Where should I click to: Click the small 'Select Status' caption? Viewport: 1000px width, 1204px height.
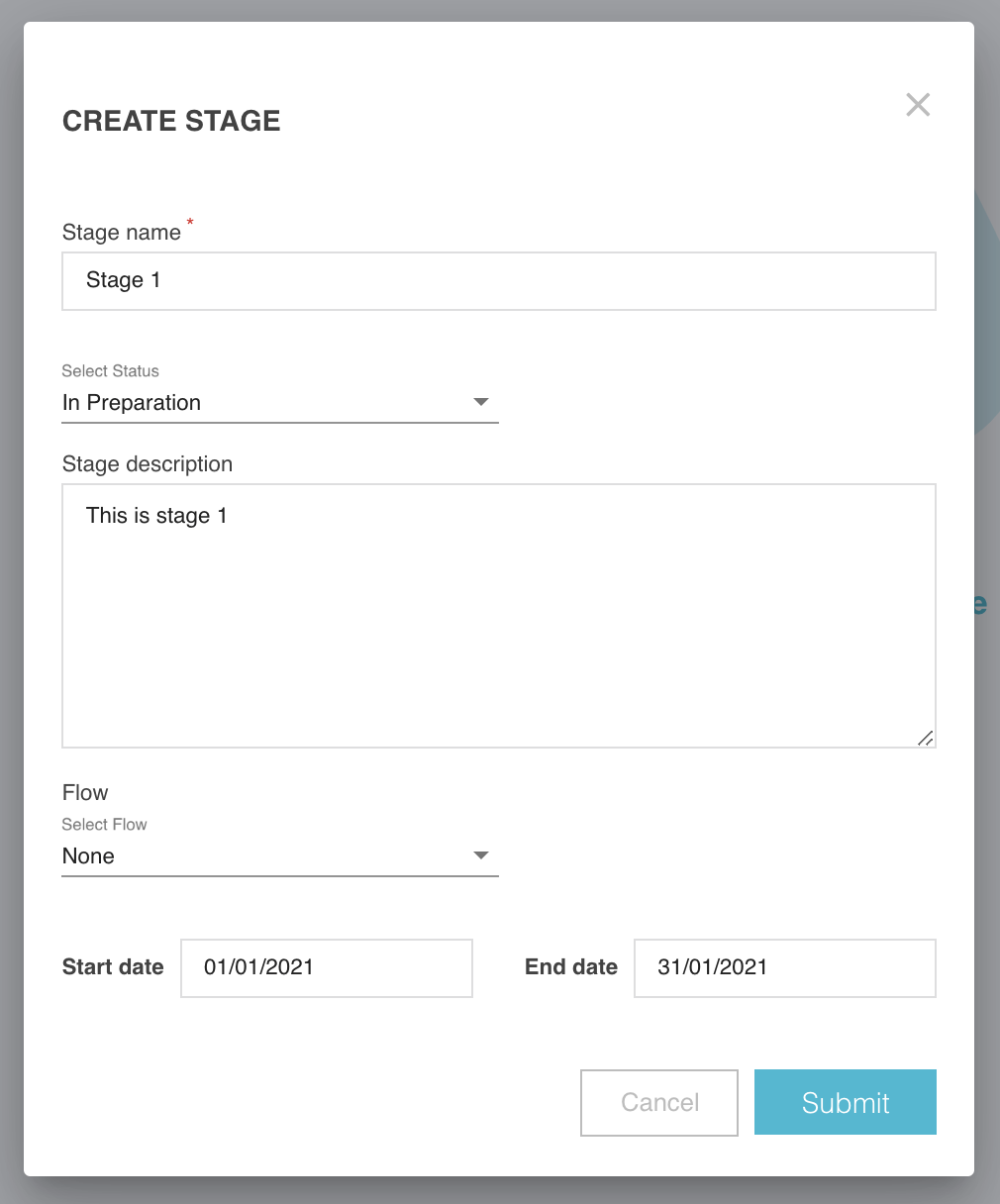tap(110, 371)
